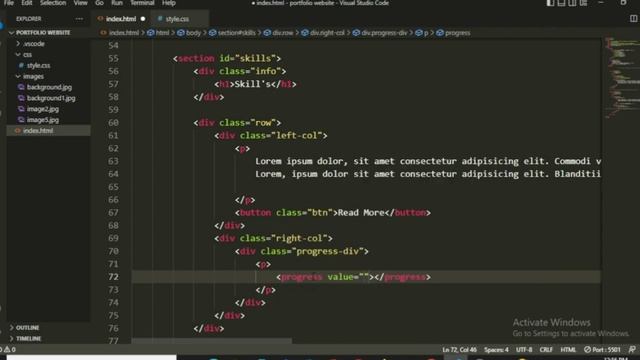Split the editor to the right
The height and width of the screenshot is (360, 640).
pos(633,19)
